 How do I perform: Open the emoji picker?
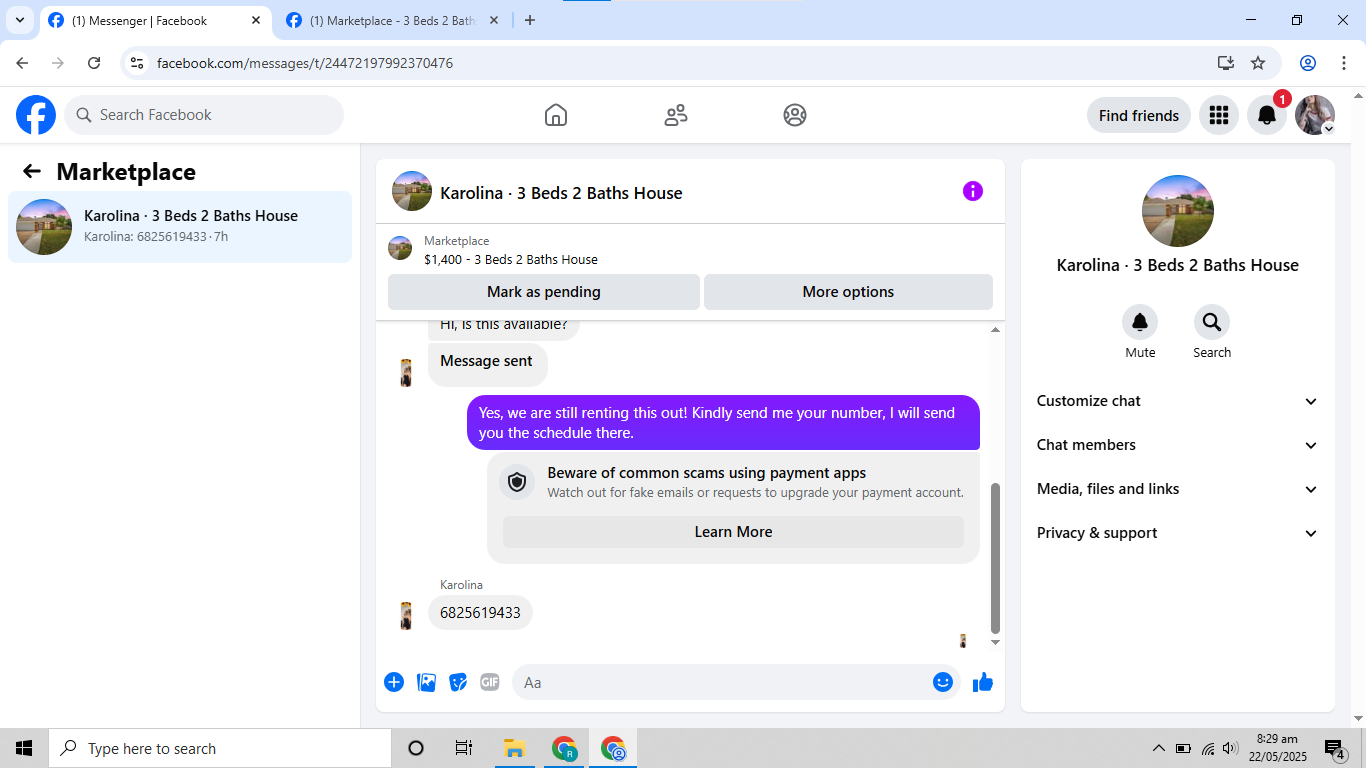click(943, 682)
